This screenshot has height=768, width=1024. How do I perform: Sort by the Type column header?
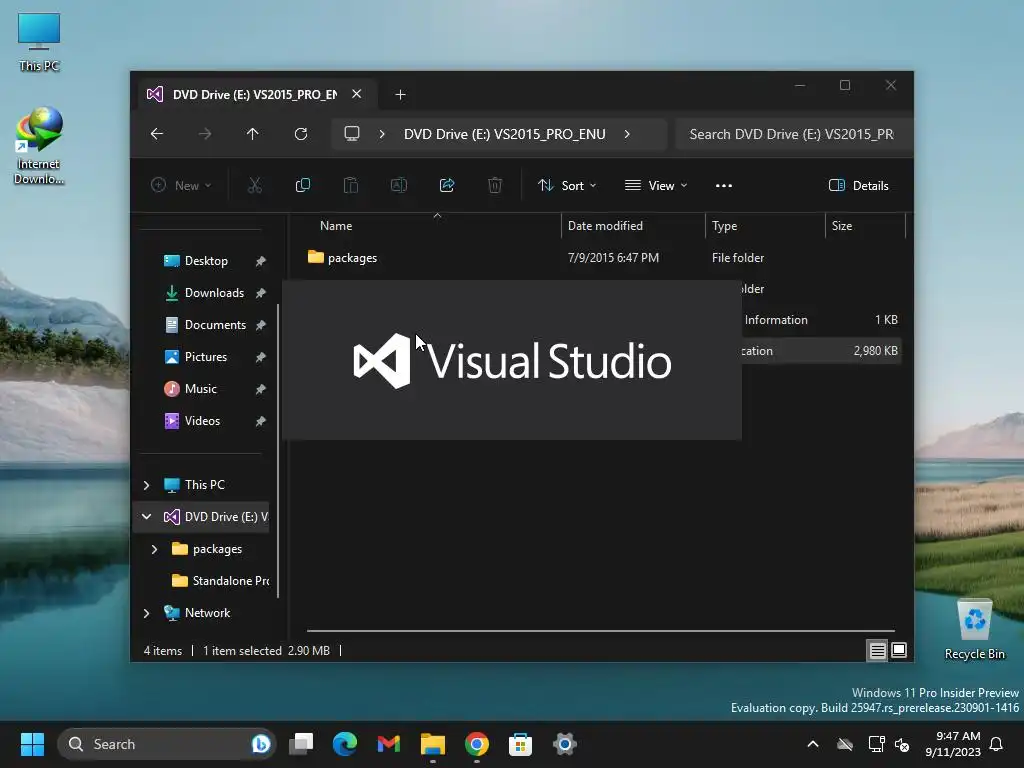coord(724,226)
